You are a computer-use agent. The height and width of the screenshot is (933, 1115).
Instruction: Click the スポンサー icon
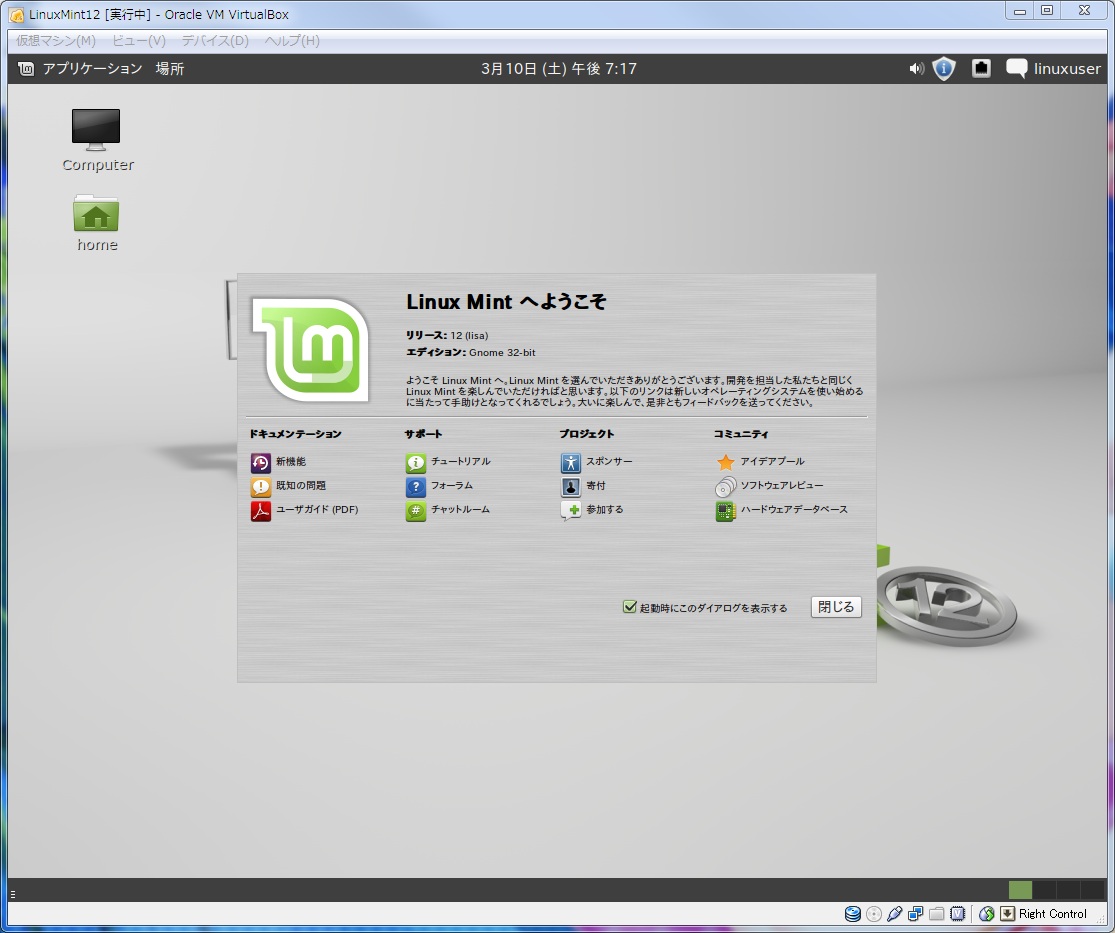pos(571,463)
